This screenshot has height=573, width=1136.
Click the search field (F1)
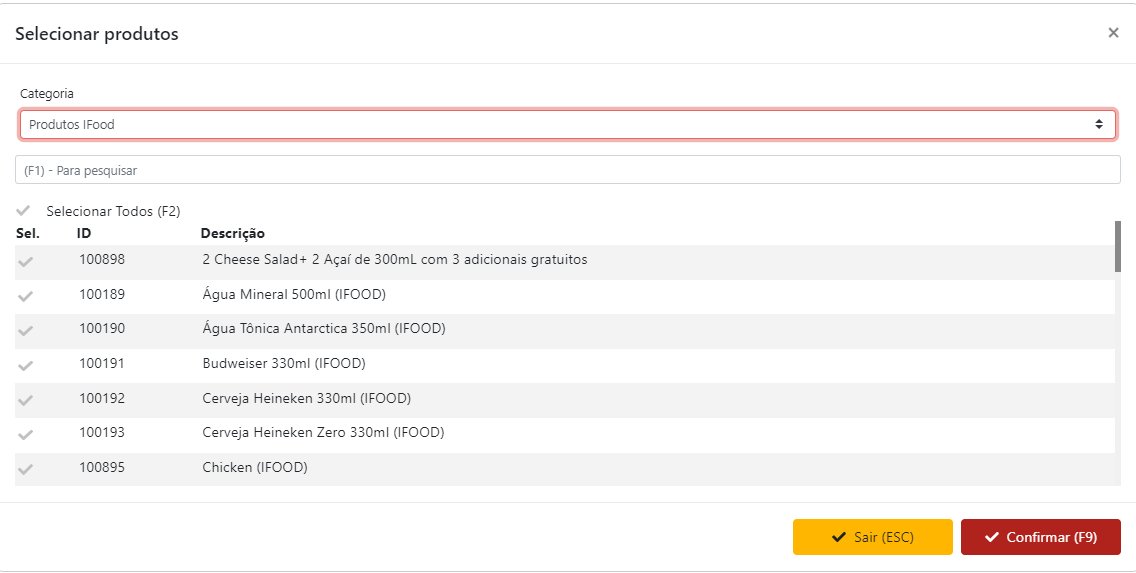pyautogui.click(x=567, y=170)
